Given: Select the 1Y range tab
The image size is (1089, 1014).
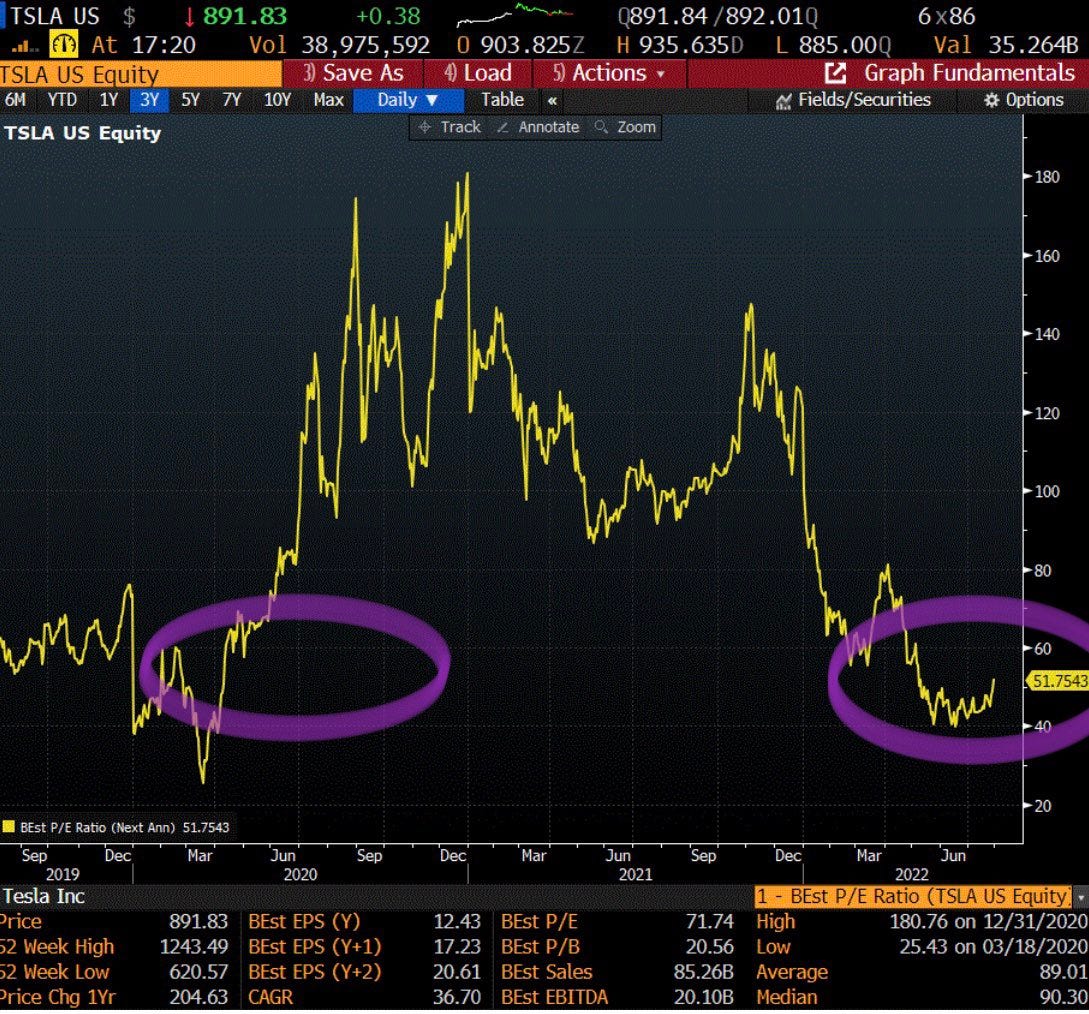Looking at the screenshot, I should point(109,101).
